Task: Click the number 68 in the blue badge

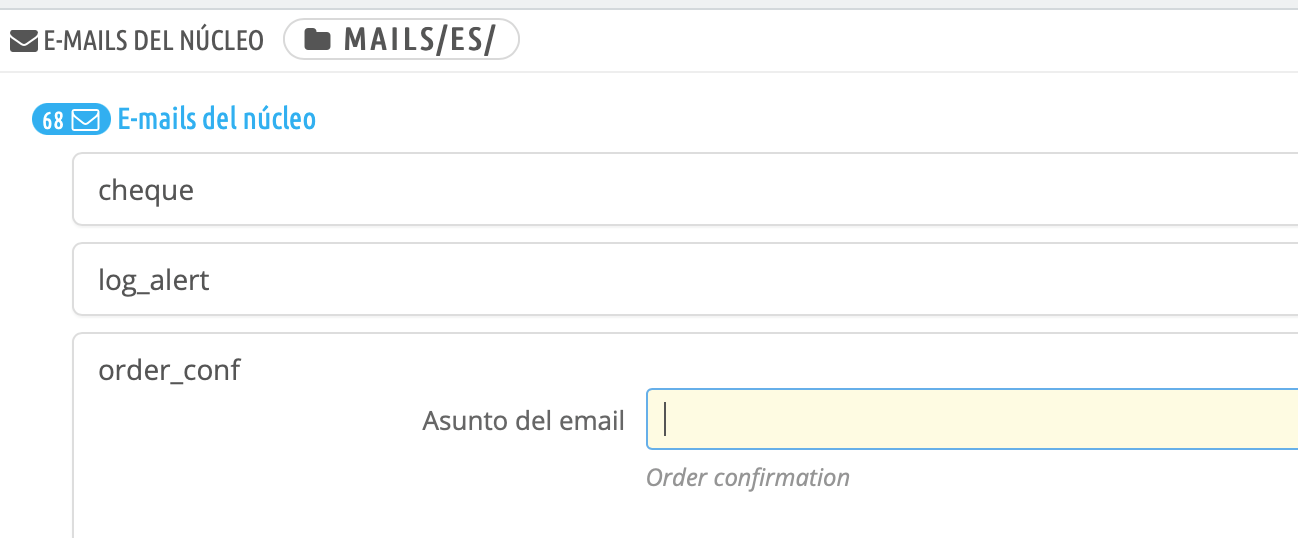Action: click(53, 121)
